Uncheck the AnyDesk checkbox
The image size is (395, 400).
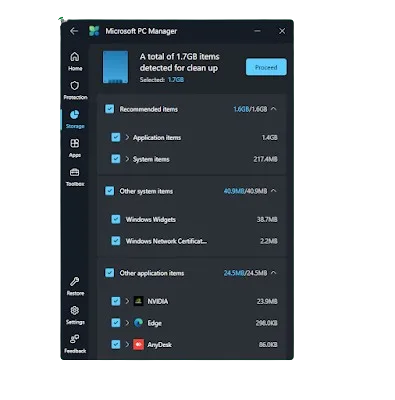click(115, 344)
